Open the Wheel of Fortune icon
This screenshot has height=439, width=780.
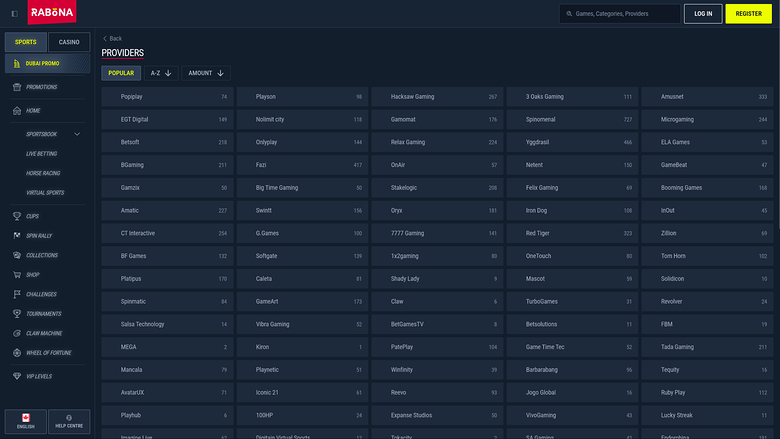point(17,352)
